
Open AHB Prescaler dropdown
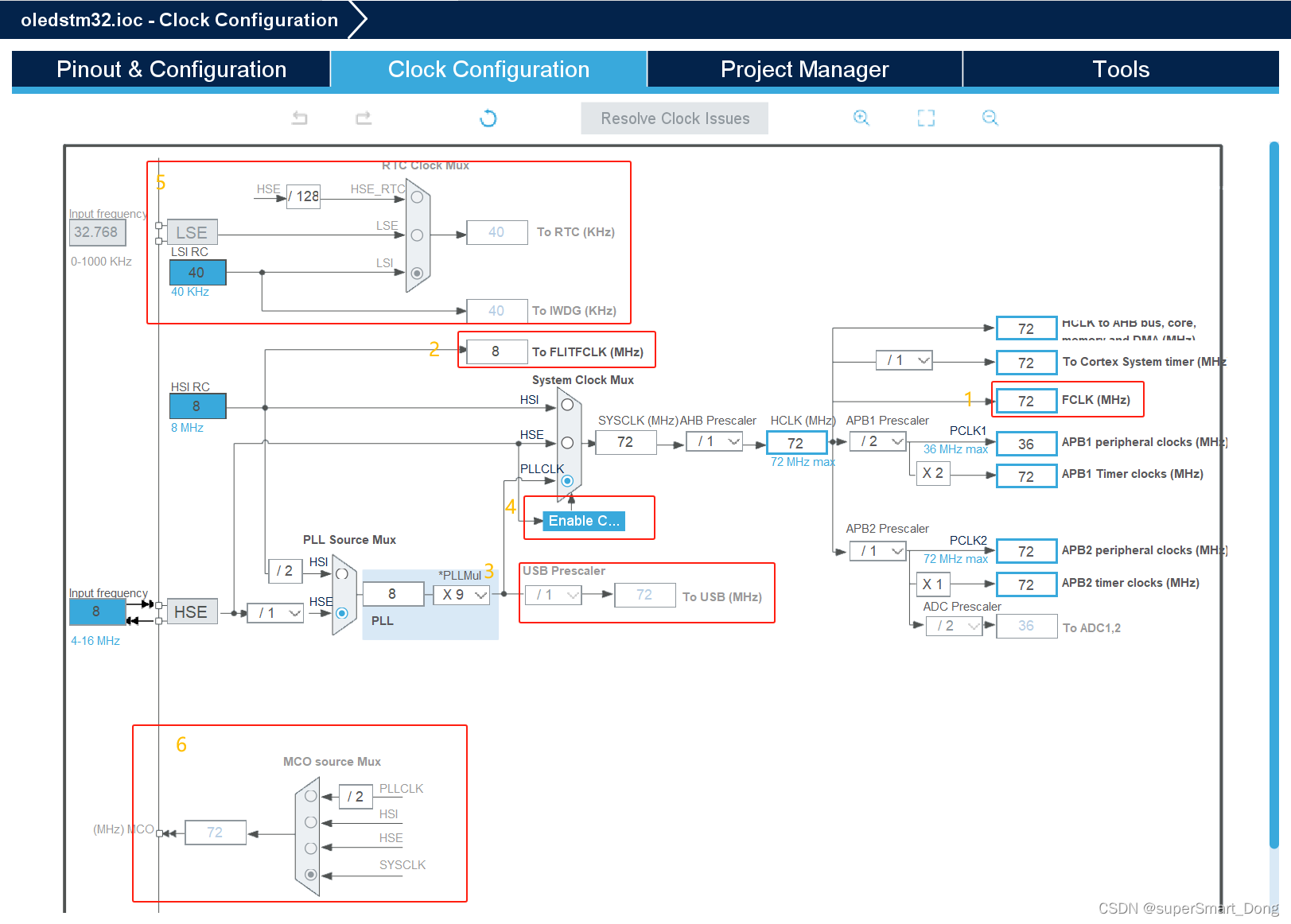[x=714, y=441]
